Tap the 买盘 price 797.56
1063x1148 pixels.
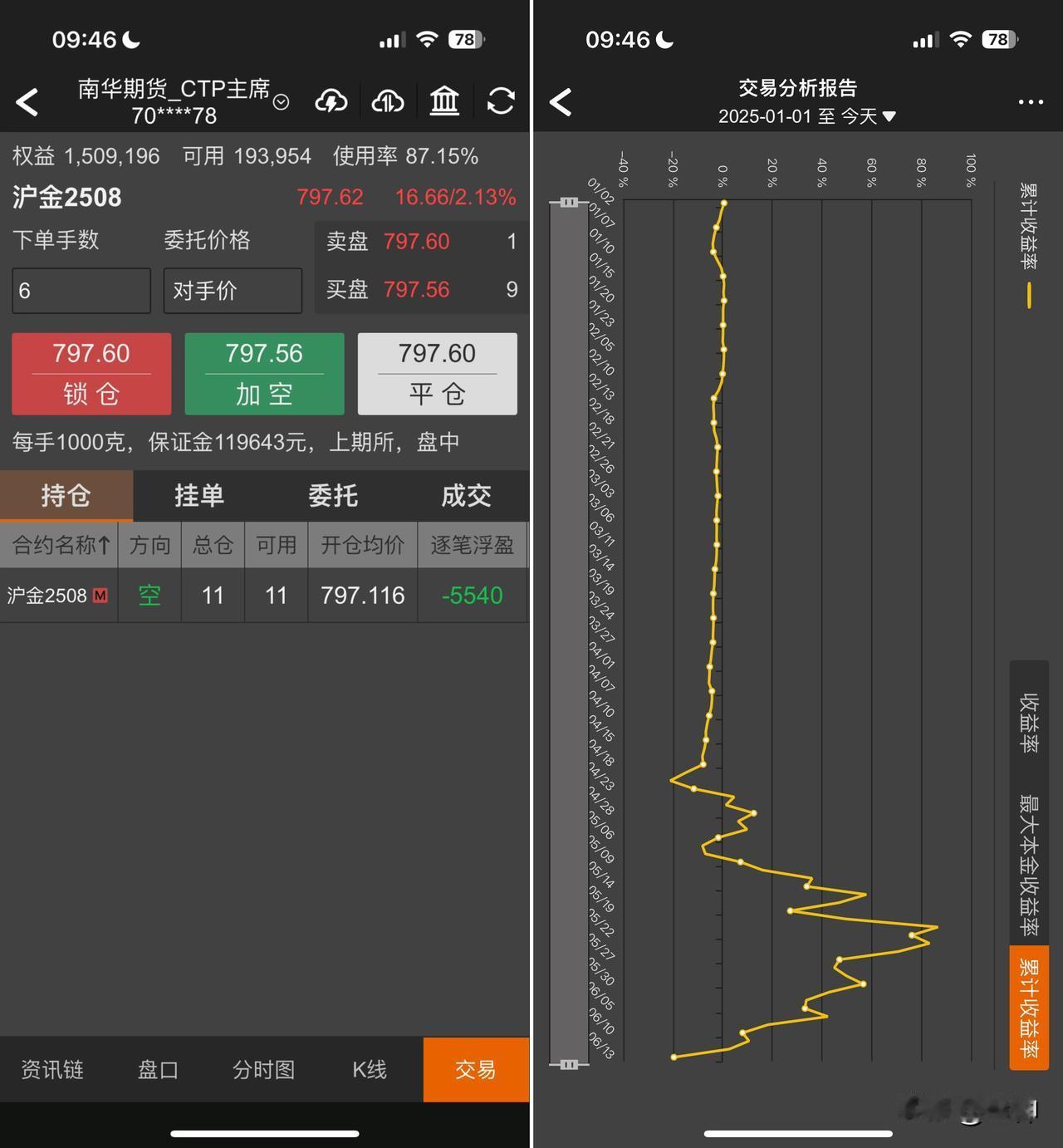(416, 289)
